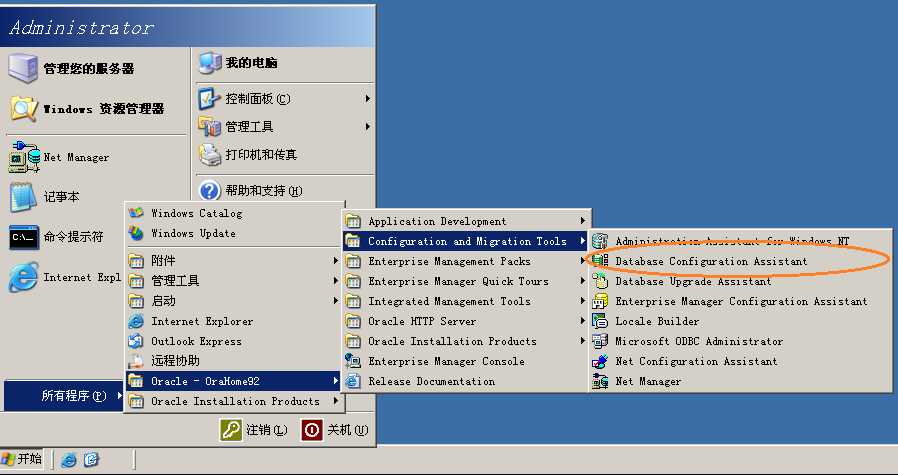Image resolution: width=898 pixels, height=475 pixels.
Task: Open Enterprise Manager Console icon
Action: (353, 362)
